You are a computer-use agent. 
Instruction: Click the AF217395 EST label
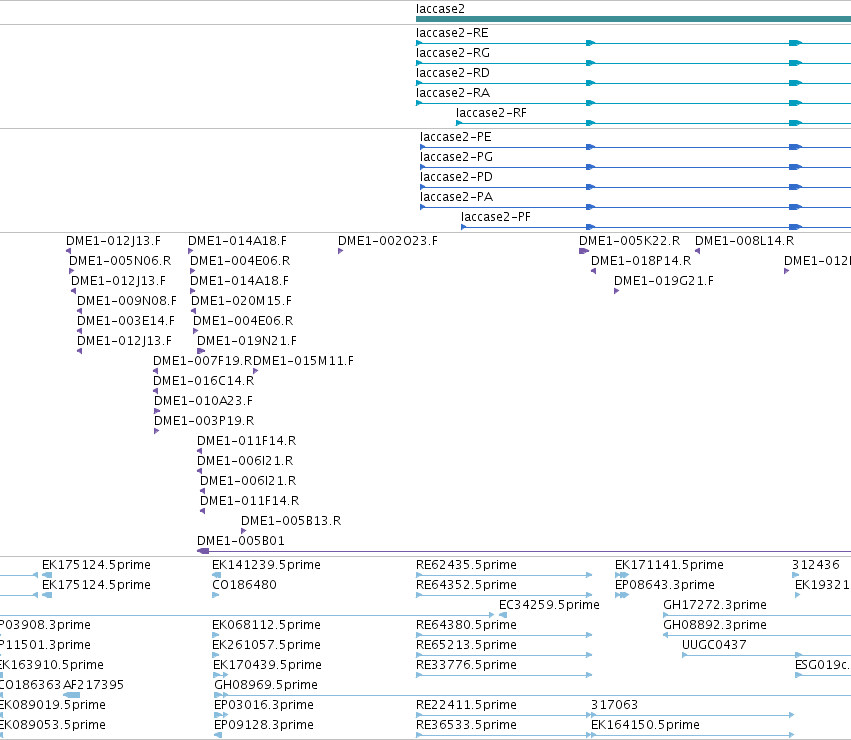pos(93,685)
